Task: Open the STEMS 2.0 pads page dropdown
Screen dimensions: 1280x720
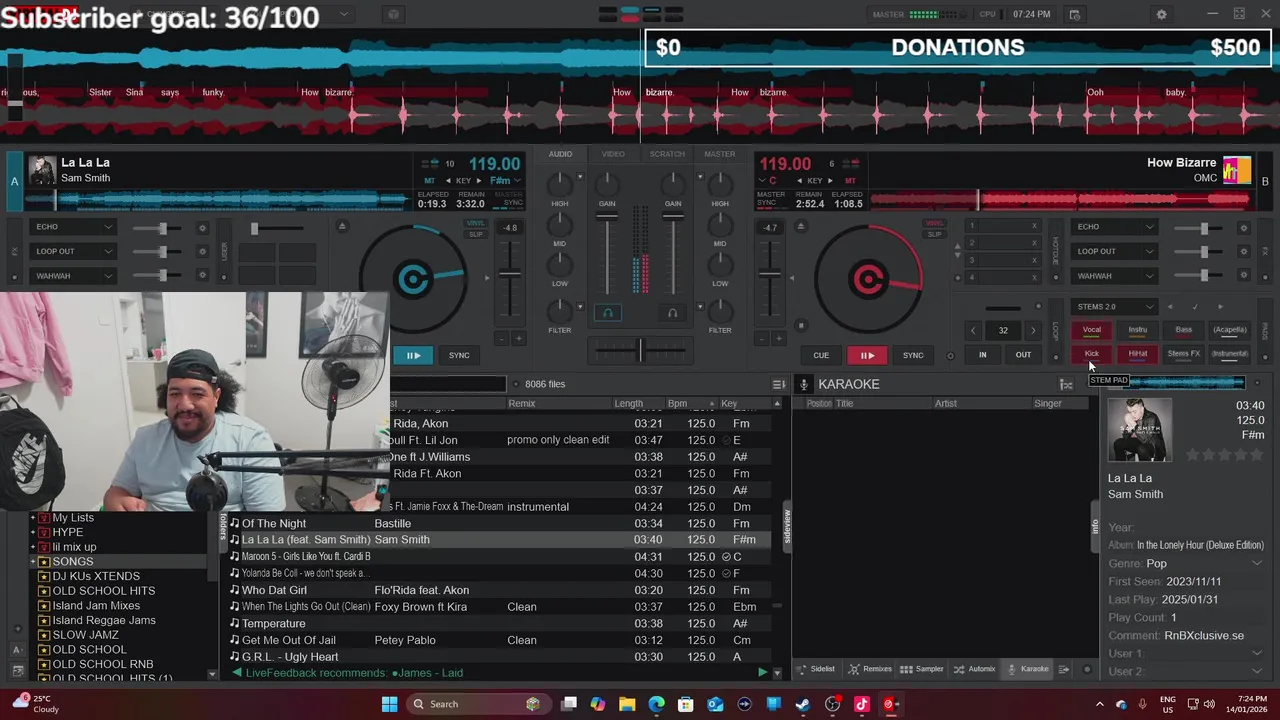Action: [x=1115, y=307]
